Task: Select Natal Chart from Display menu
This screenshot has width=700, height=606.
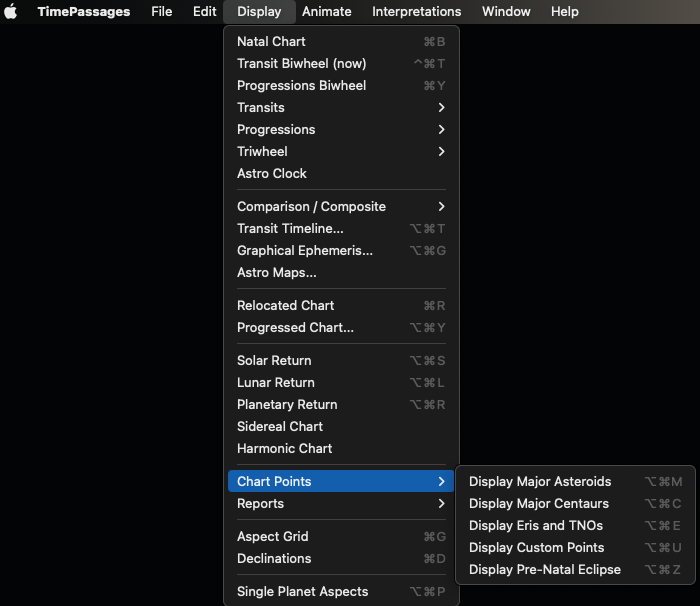Action: click(341, 42)
